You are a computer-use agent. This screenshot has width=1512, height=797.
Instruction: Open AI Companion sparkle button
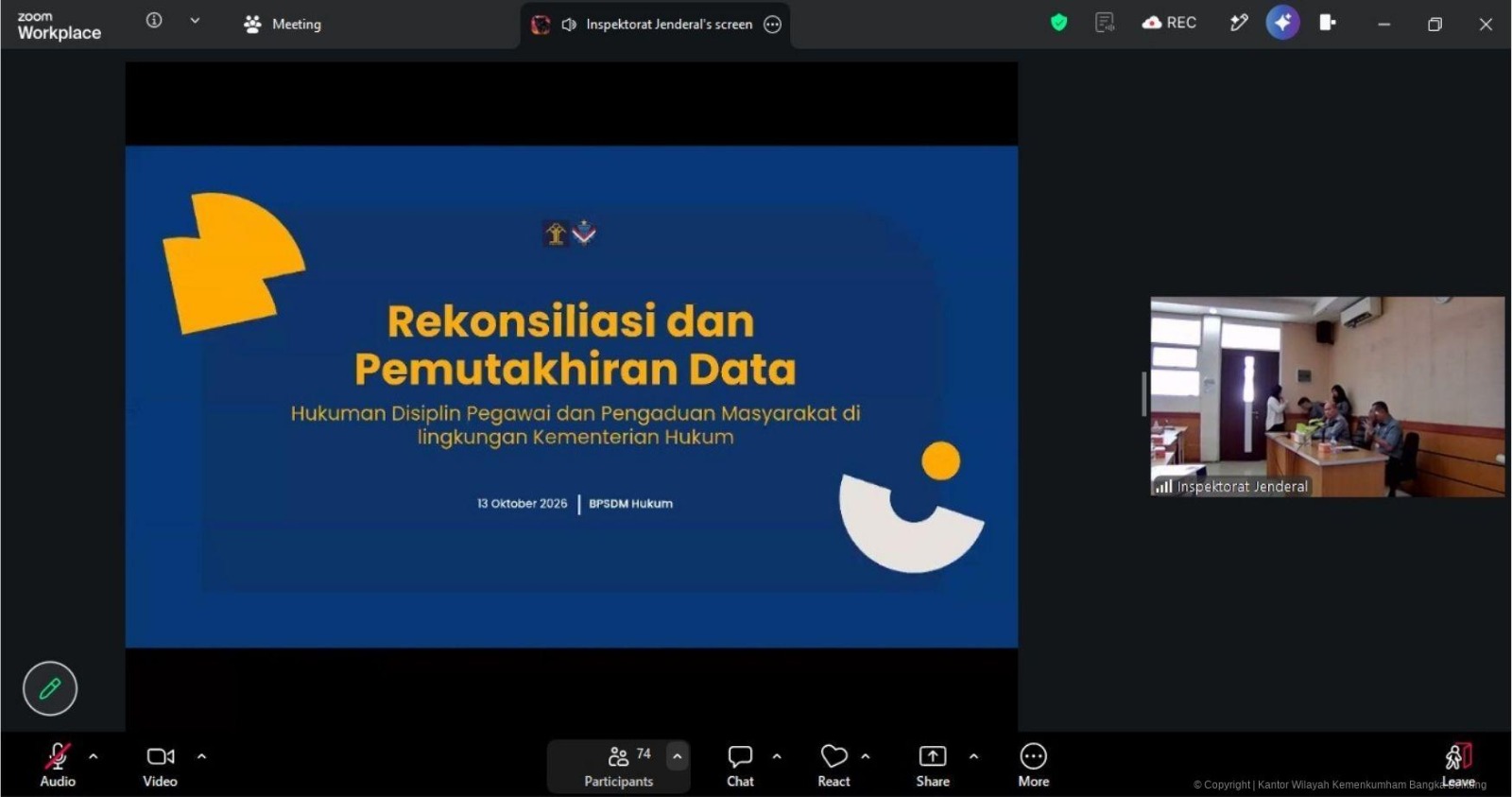(1282, 23)
